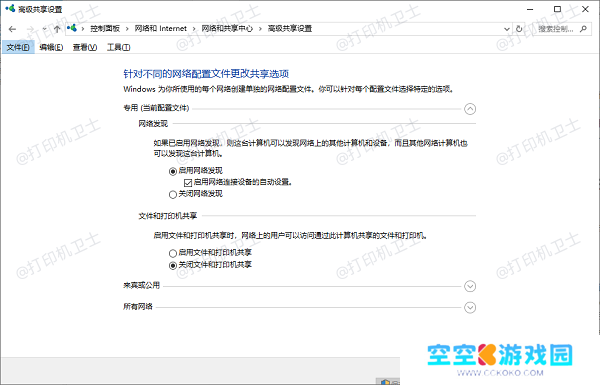Navigate to 网络和 Internet breadcrumb

pyautogui.click(x=160, y=29)
